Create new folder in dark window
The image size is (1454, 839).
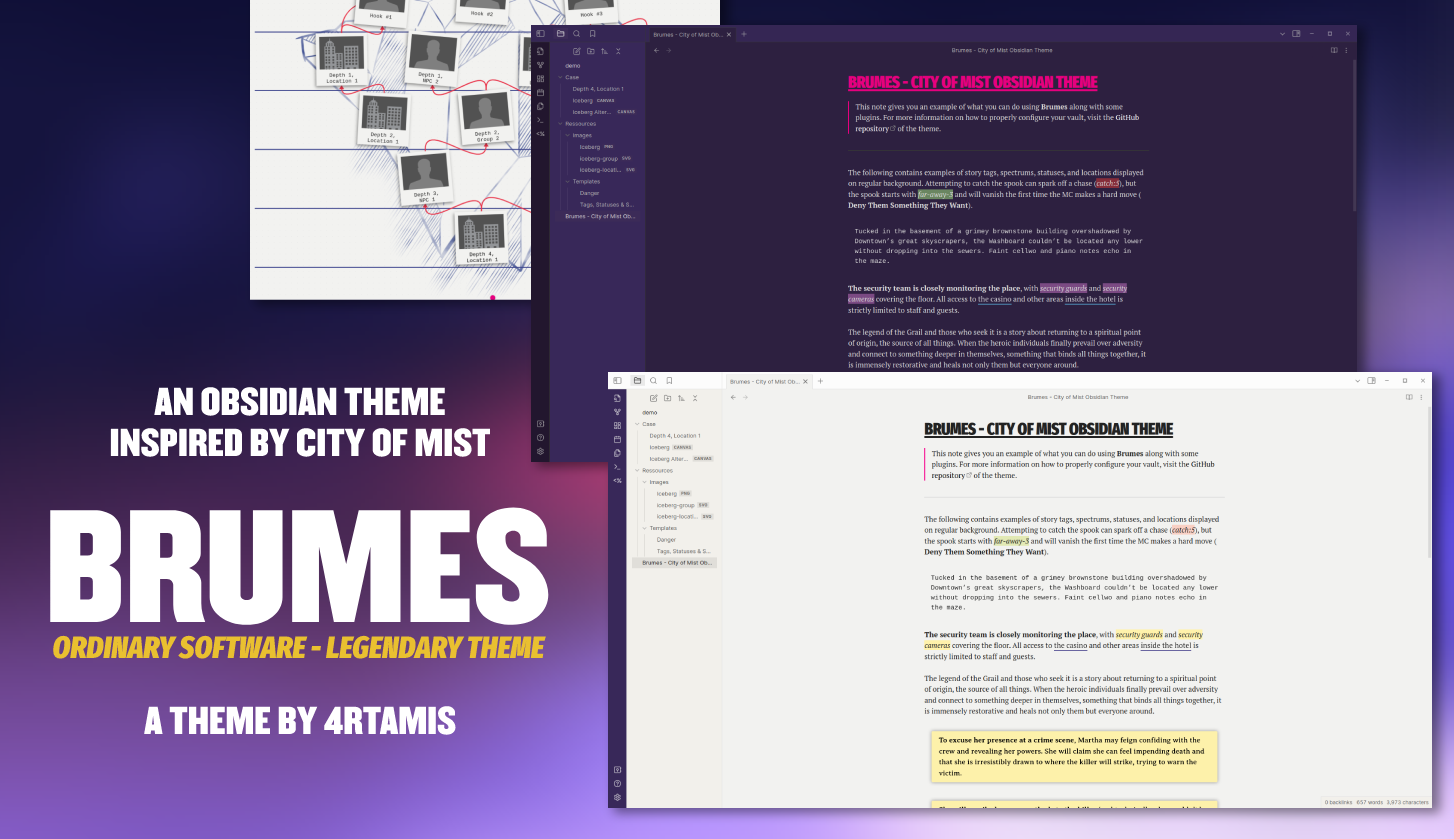pos(591,51)
